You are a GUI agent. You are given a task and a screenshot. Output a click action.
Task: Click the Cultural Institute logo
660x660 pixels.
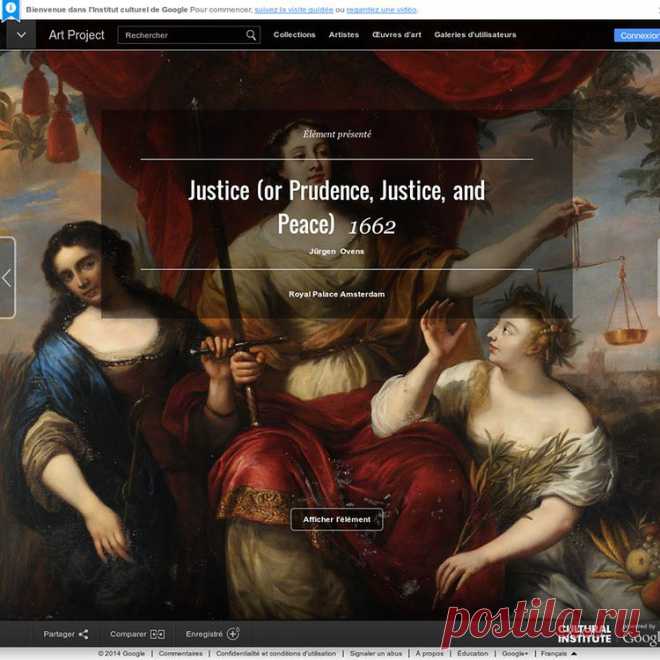point(584,634)
